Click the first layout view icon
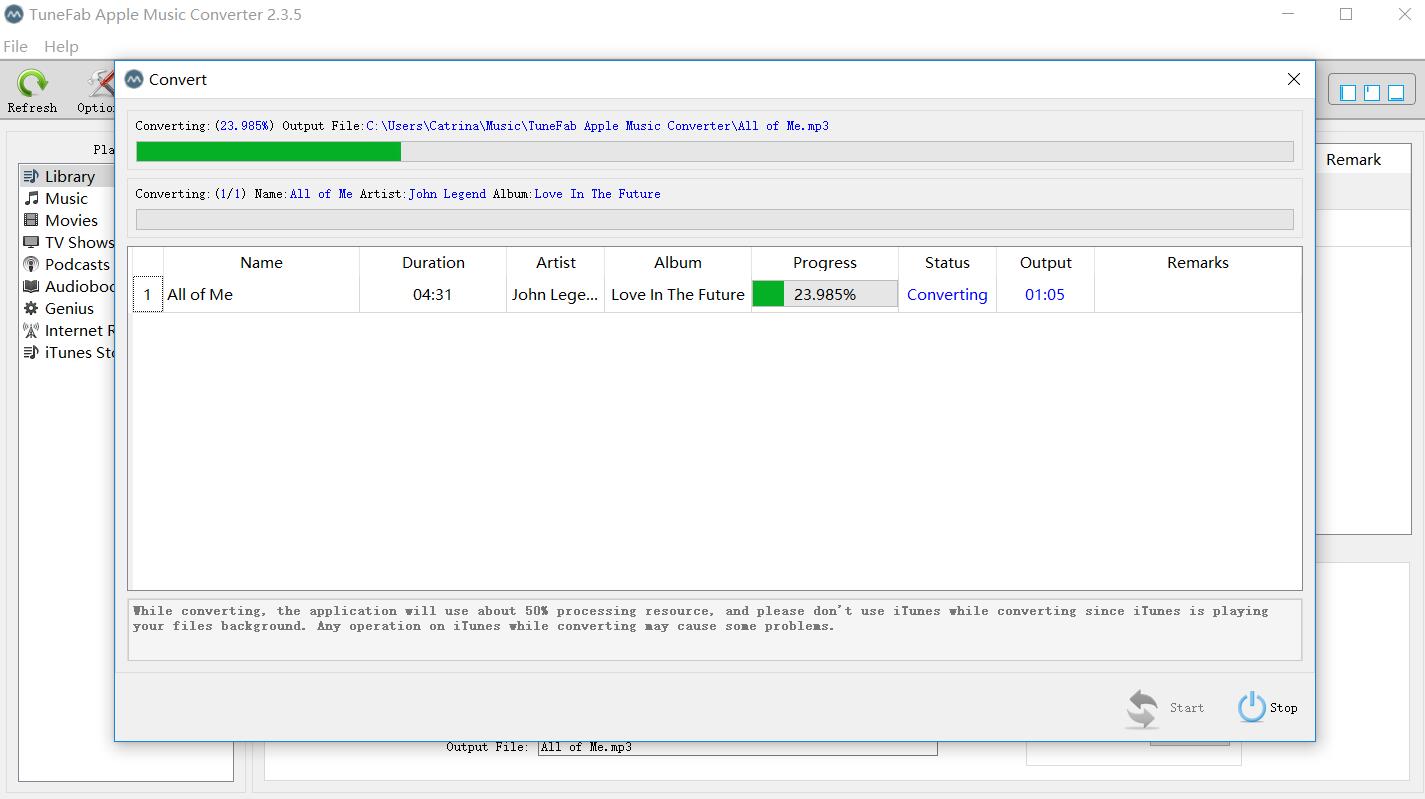 pyautogui.click(x=1348, y=92)
